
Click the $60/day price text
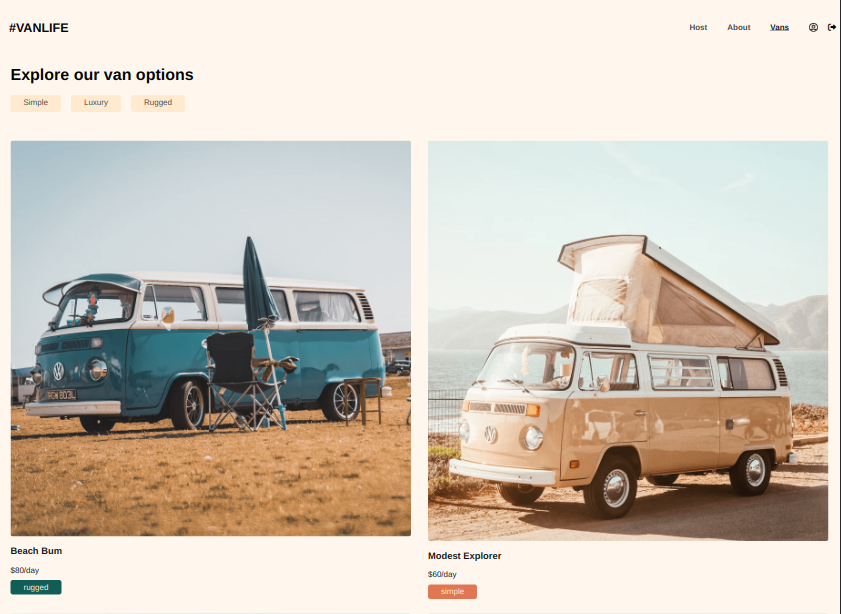[x=442, y=574]
